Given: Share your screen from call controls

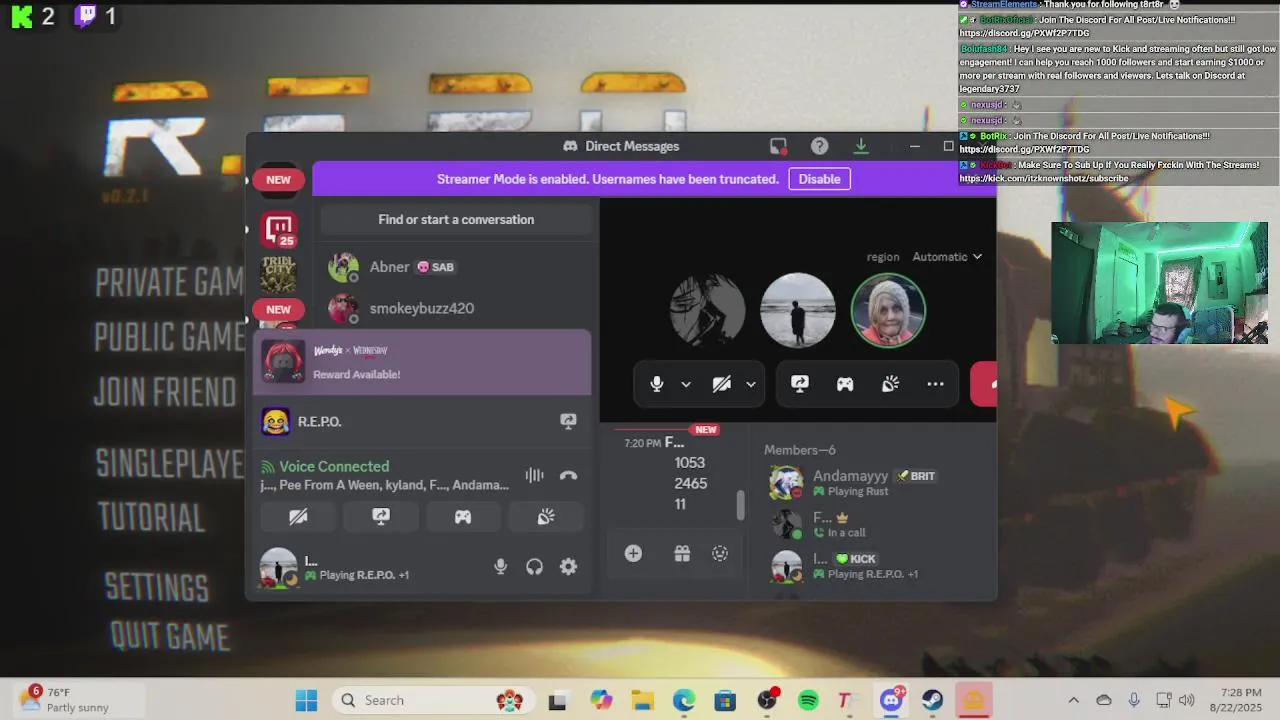Looking at the screenshot, I should tap(800, 384).
